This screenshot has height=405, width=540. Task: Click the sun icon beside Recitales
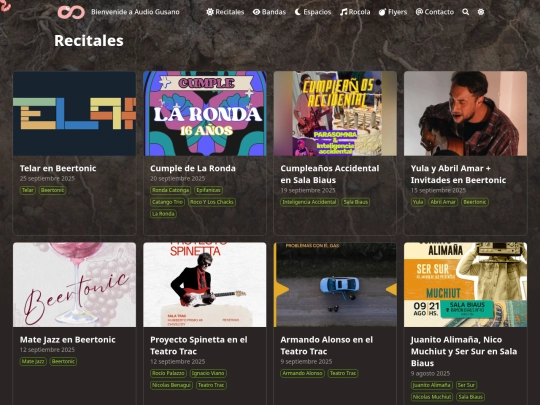tap(210, 12)
